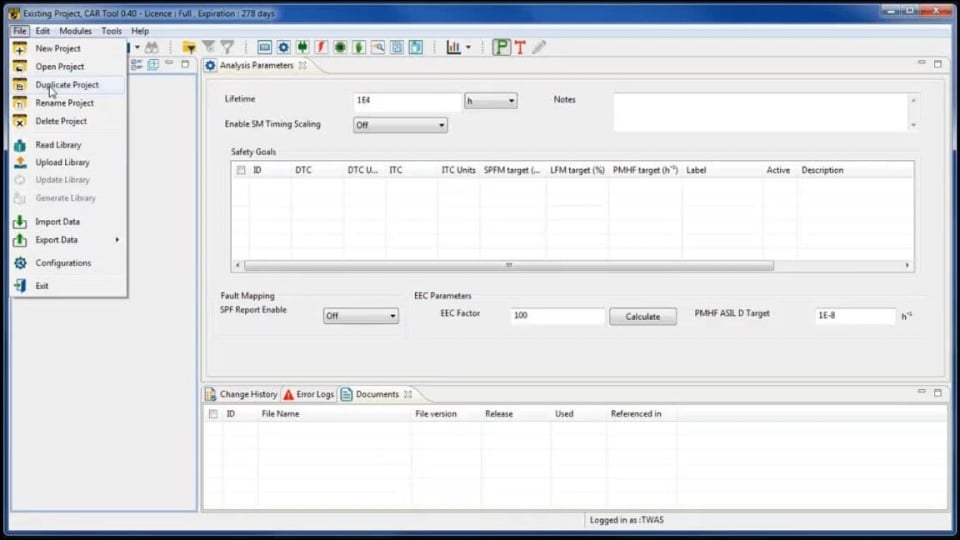Click into the EEC Factor input field
Viewport: 960px width, 540px height.
pyautogui.click(x=557, y=316)
